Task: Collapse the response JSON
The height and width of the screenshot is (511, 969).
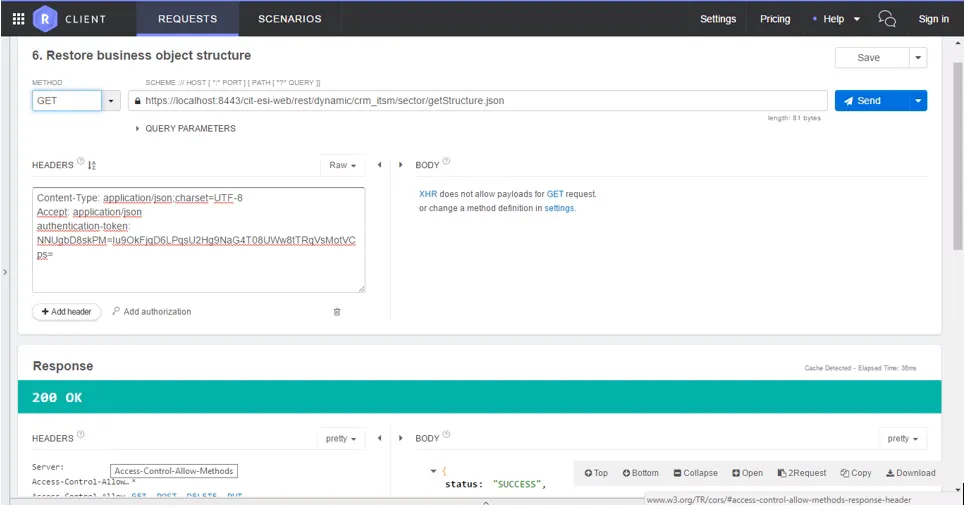Action: (x=698, y=475)
